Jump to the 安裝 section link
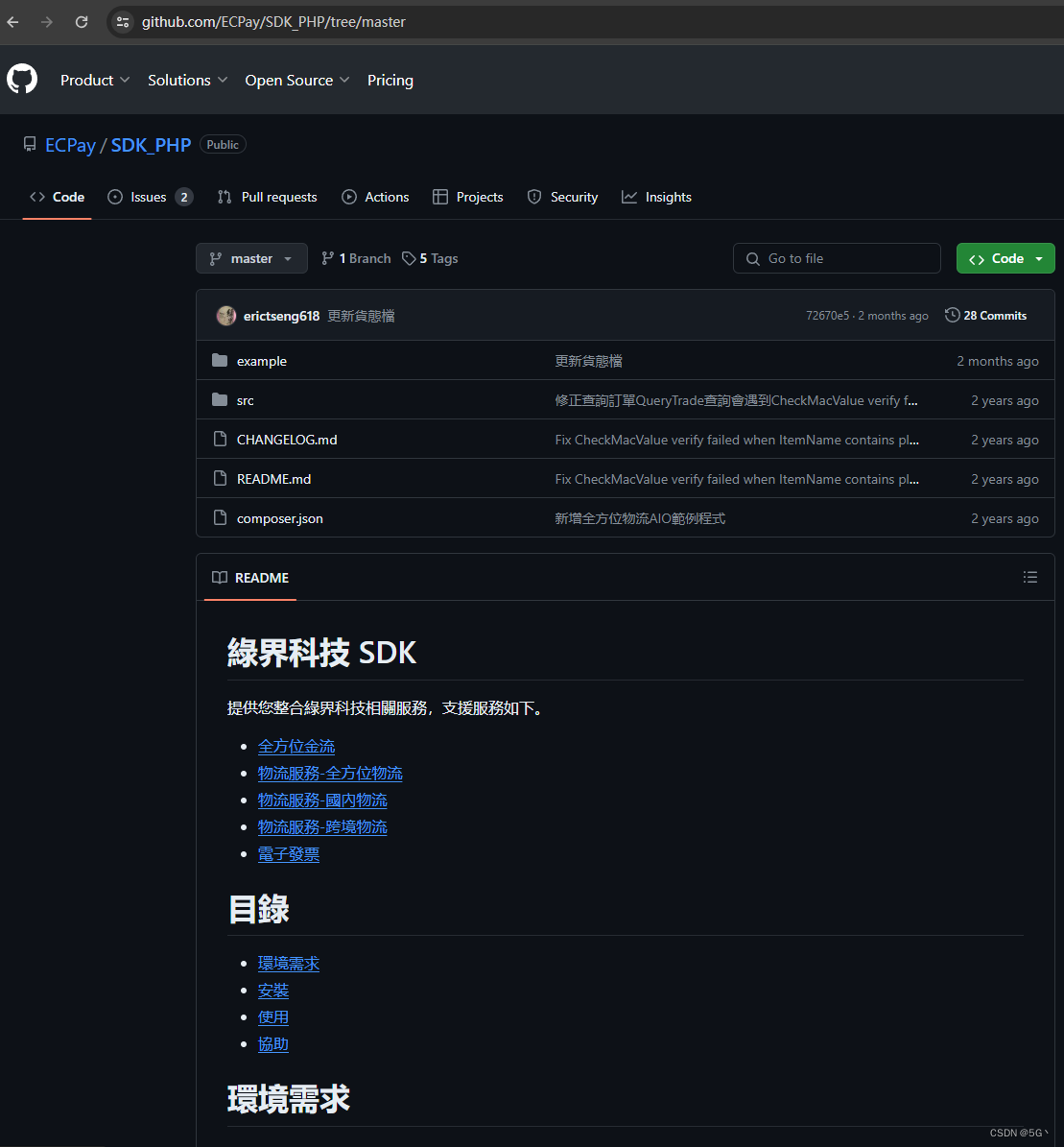1064x1147 pixels. click(273, 992)
